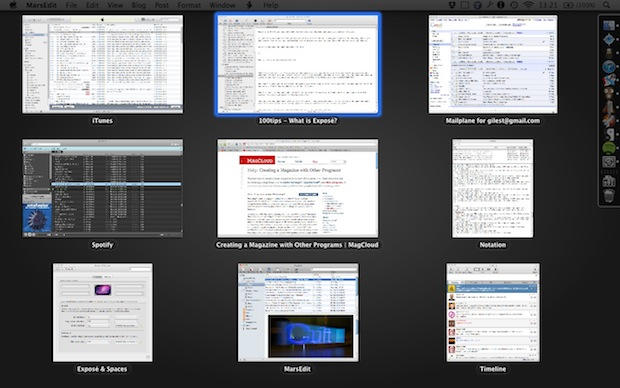Click the battery status indicator
The width and height of the screenshot is (620, 388).
[578, 5]
